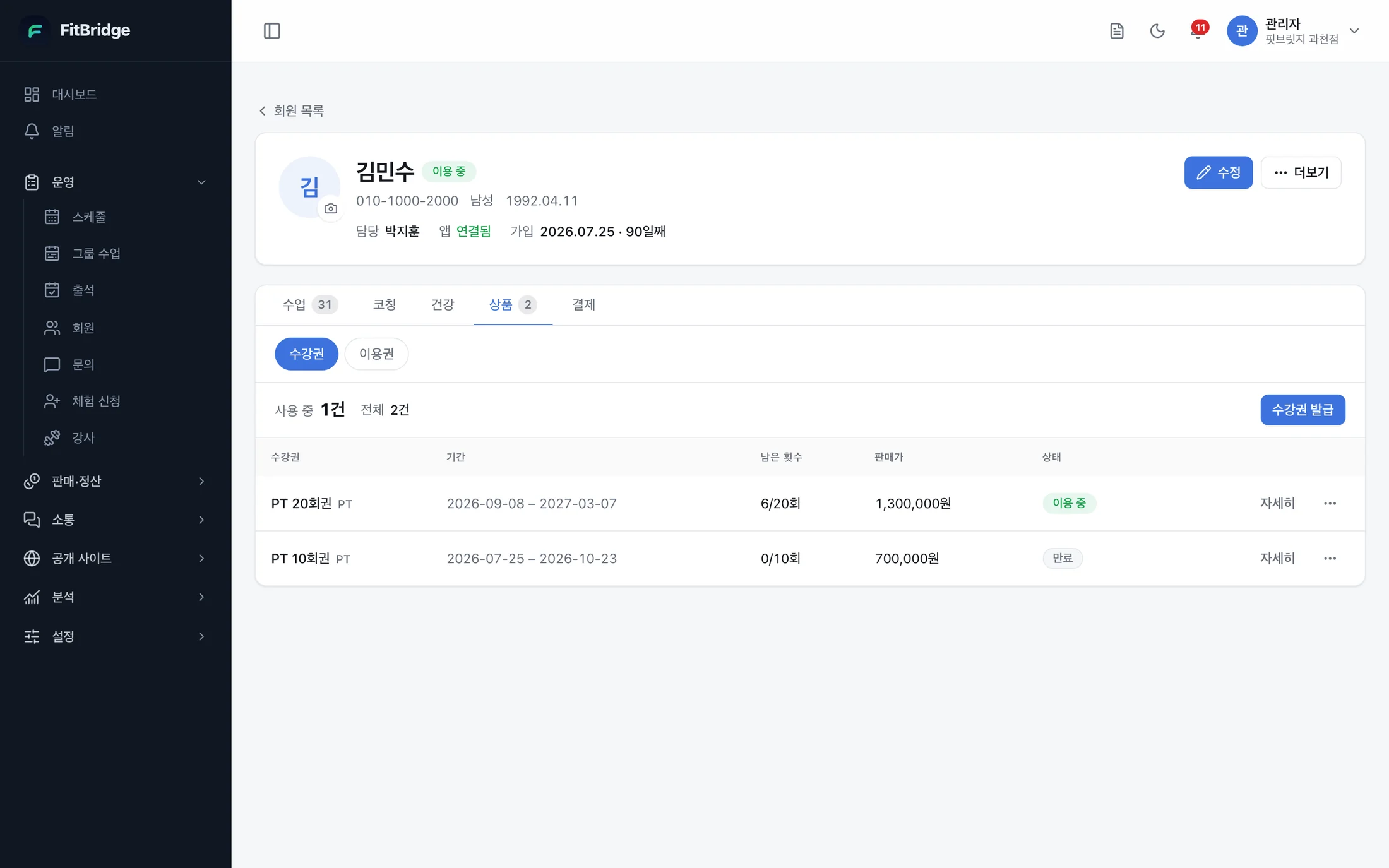Switch to the 코칭 tab
The image size is (1389, 868).
[x=384, y=305]
